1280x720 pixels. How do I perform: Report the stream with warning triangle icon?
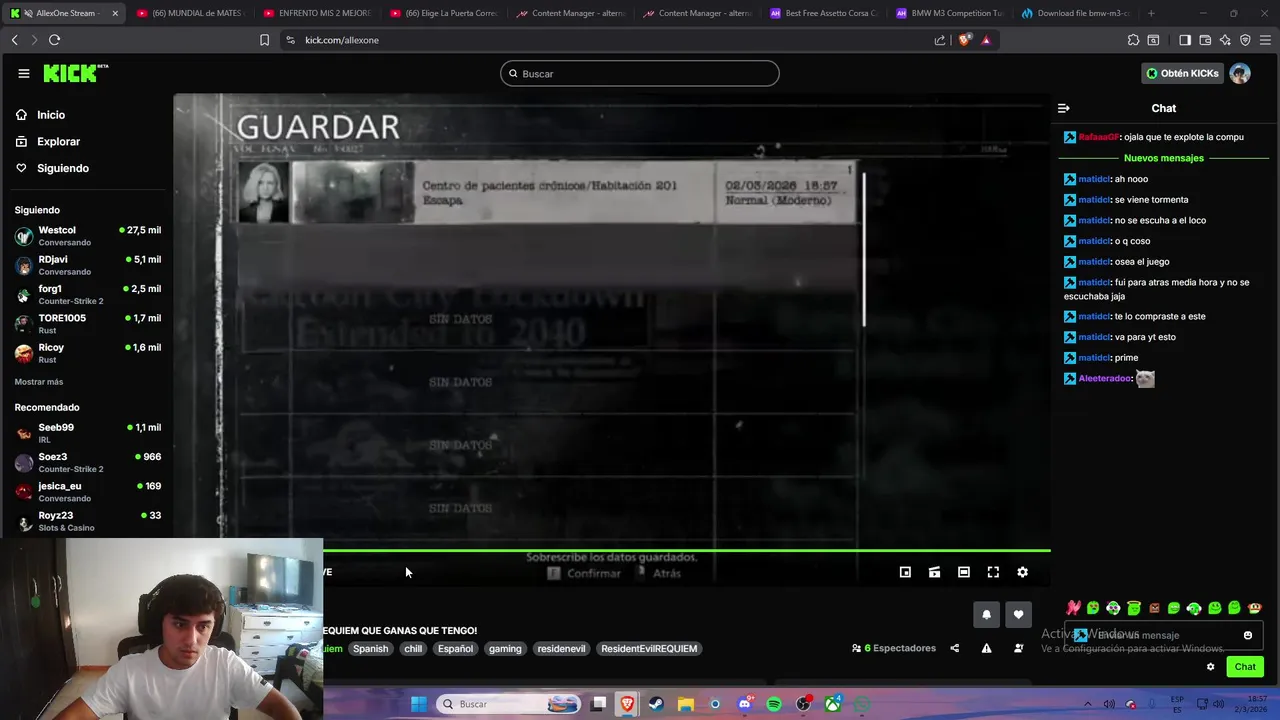click(x=986, y=648)
